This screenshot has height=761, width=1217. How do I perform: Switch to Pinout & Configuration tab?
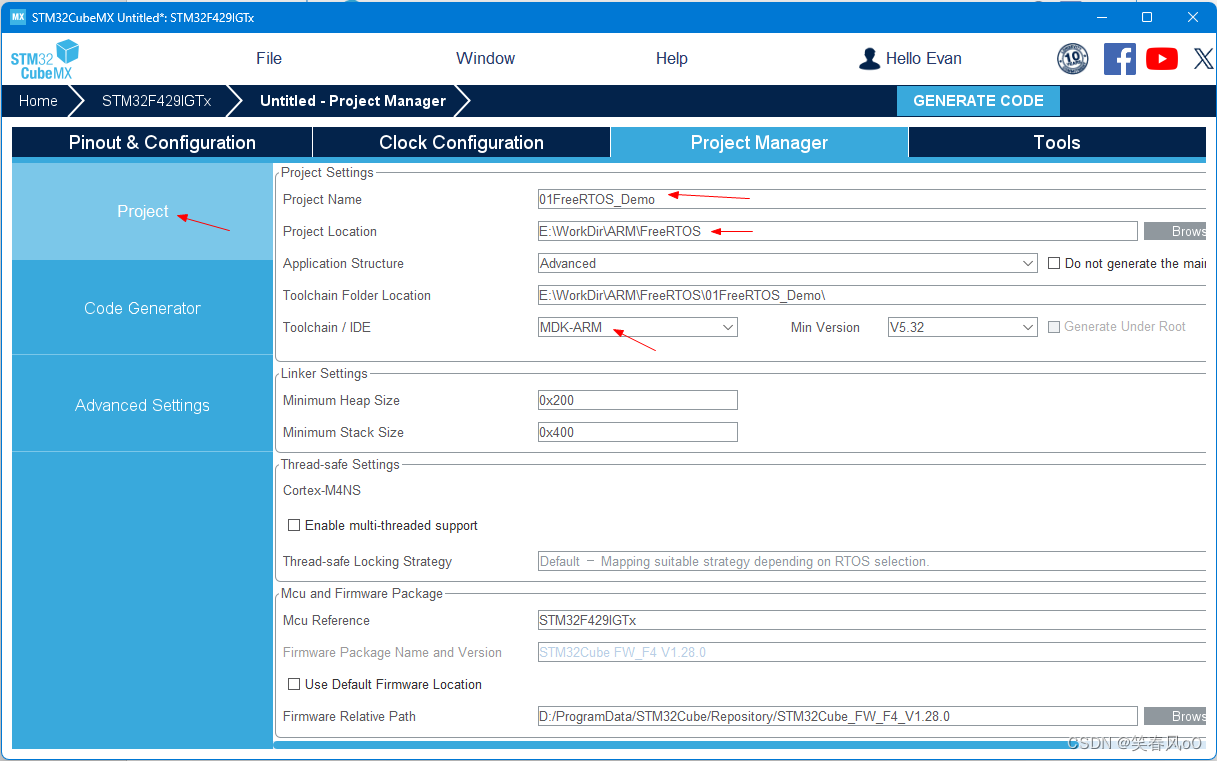(x=162, y=142)
